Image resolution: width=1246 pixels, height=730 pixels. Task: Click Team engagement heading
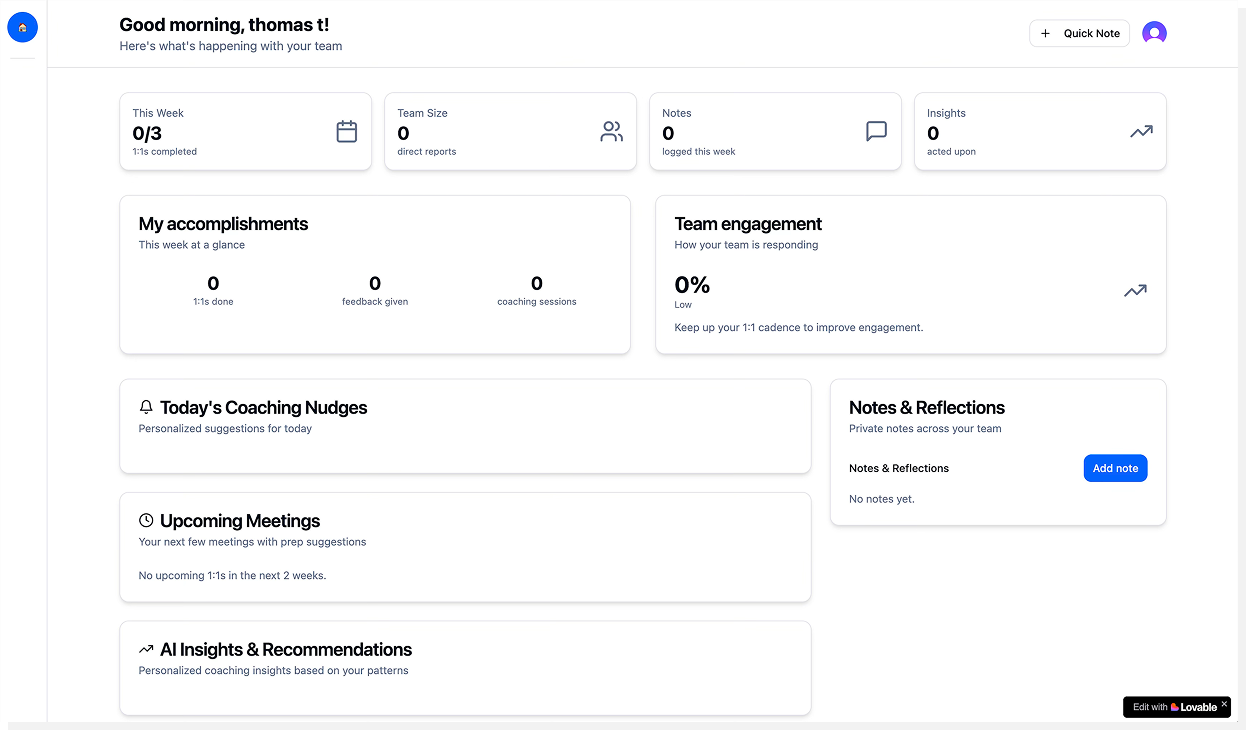point(748,224)
